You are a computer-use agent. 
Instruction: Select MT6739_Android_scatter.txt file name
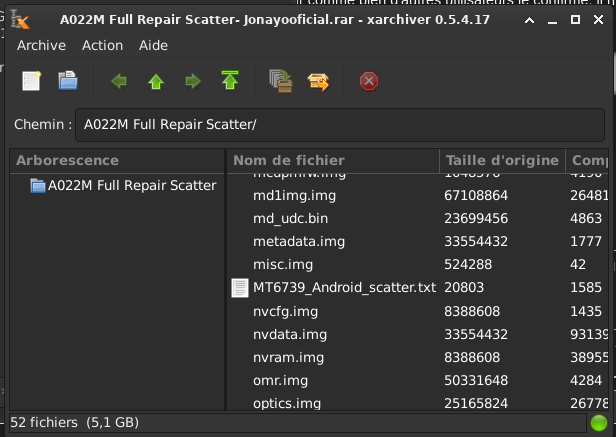pos(344,288)
